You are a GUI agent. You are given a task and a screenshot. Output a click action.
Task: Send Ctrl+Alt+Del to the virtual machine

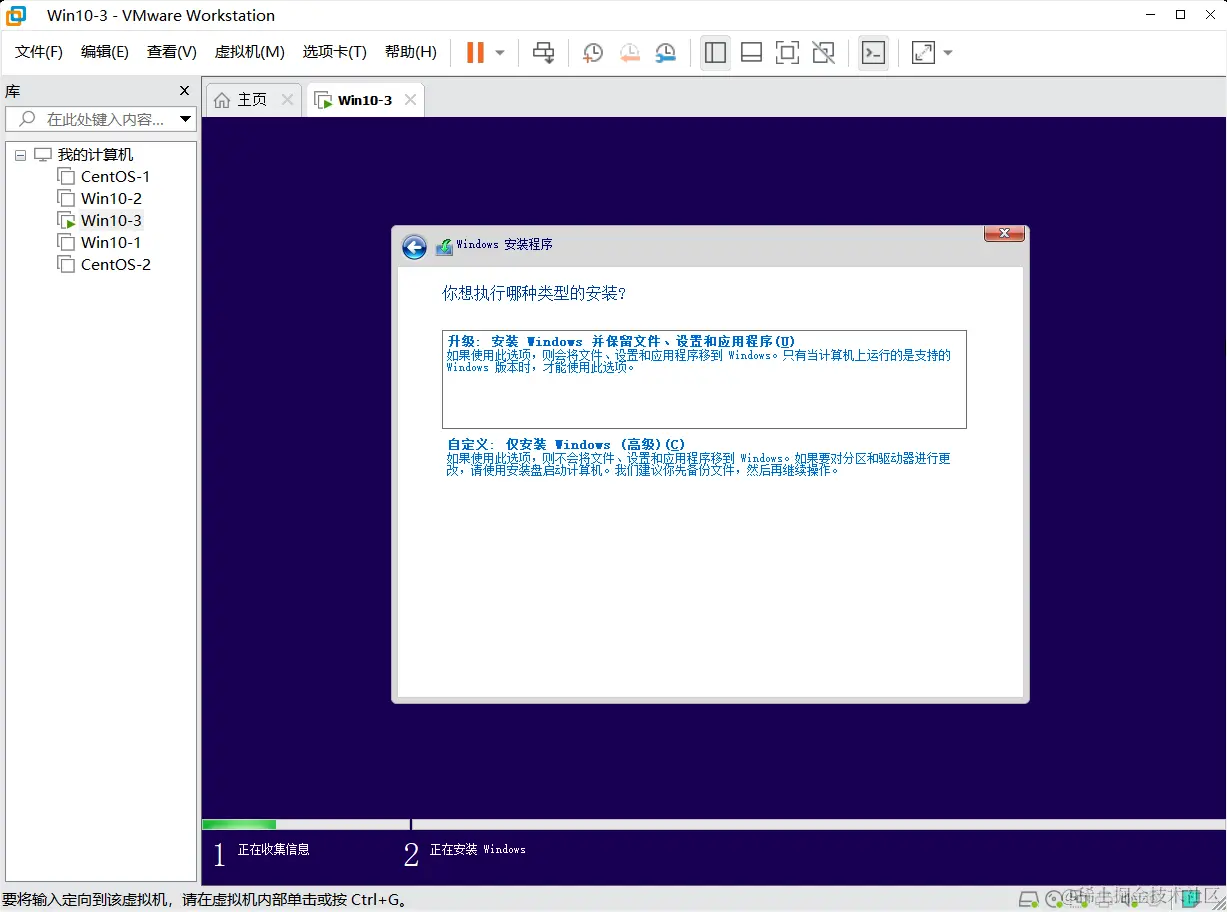(x=543, y=53)
